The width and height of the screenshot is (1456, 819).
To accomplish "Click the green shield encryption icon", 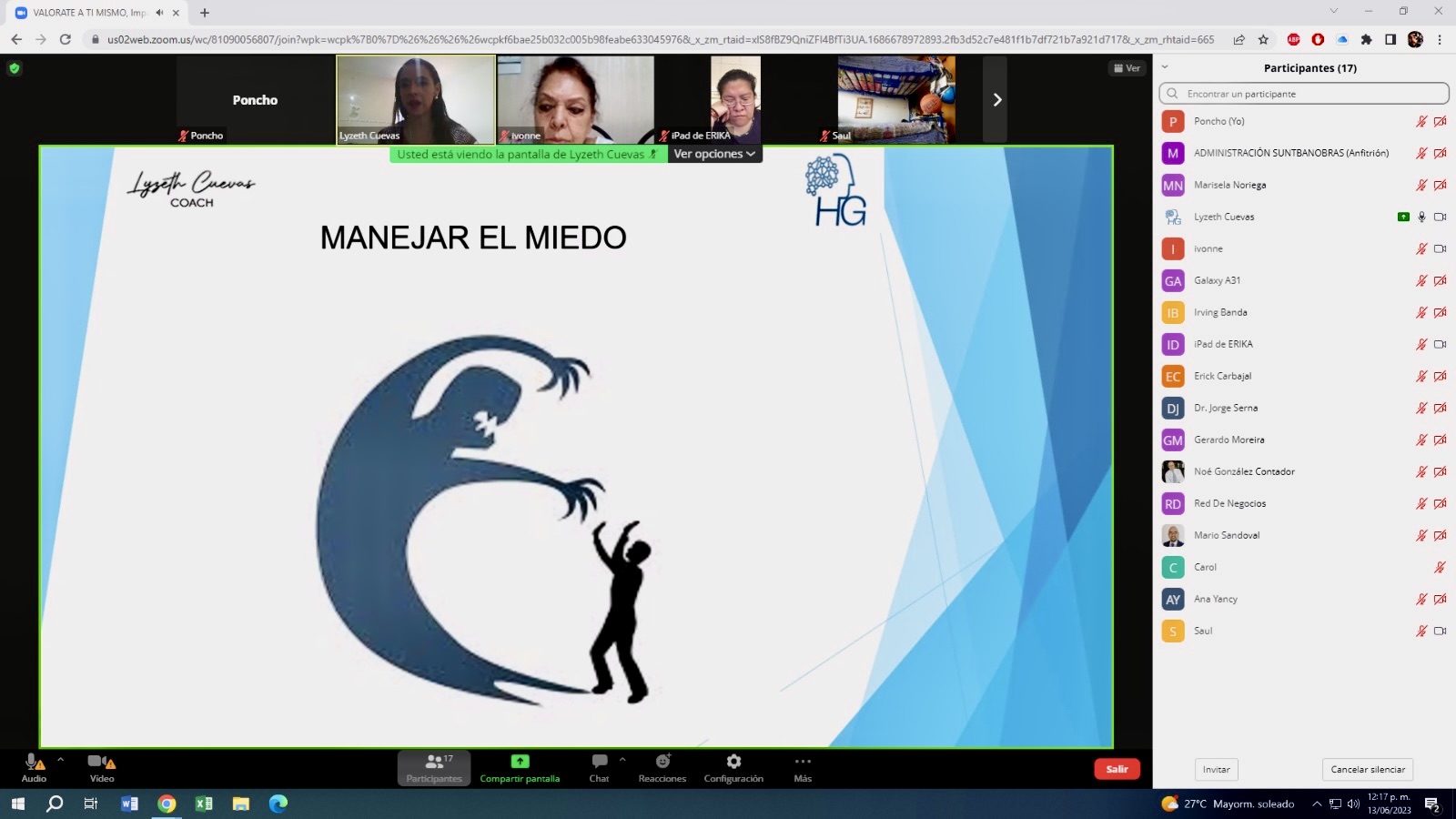I will click(x=15, y=68).
